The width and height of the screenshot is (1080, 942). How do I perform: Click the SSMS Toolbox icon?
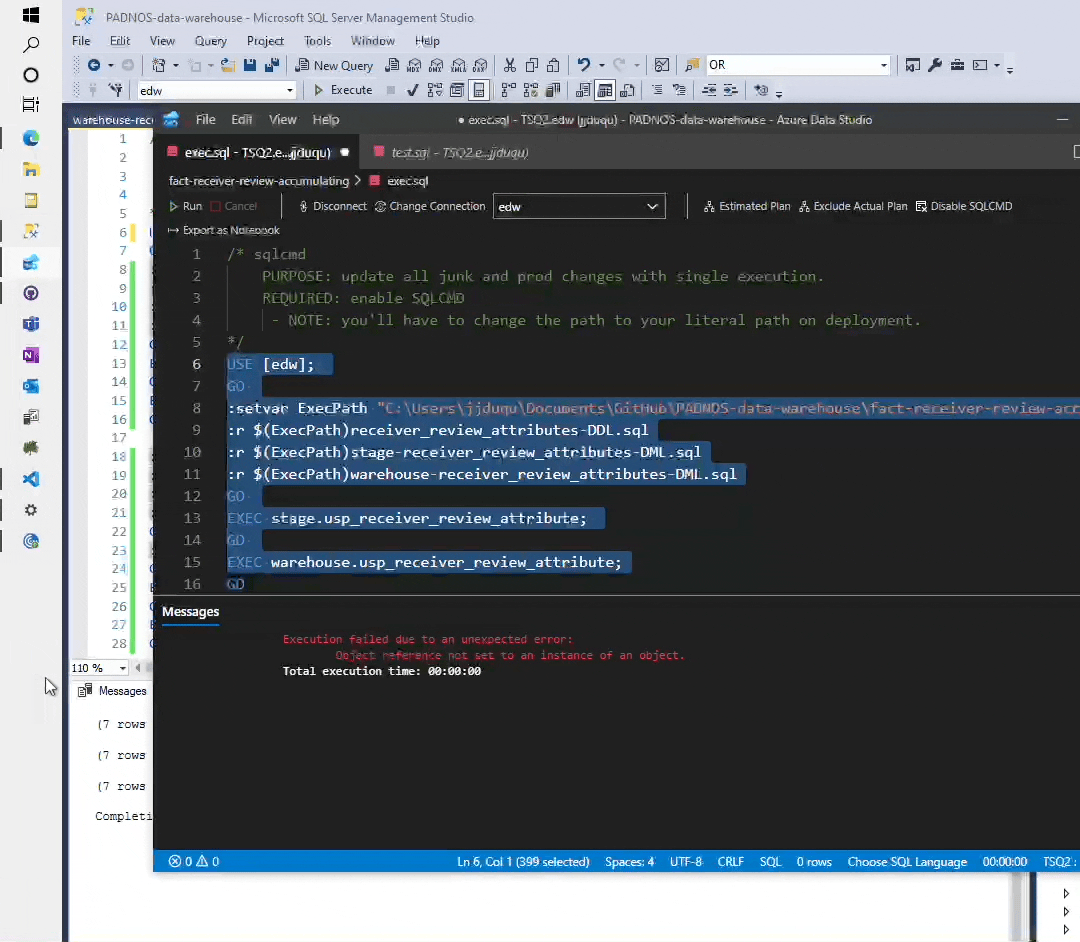(957, 65)
